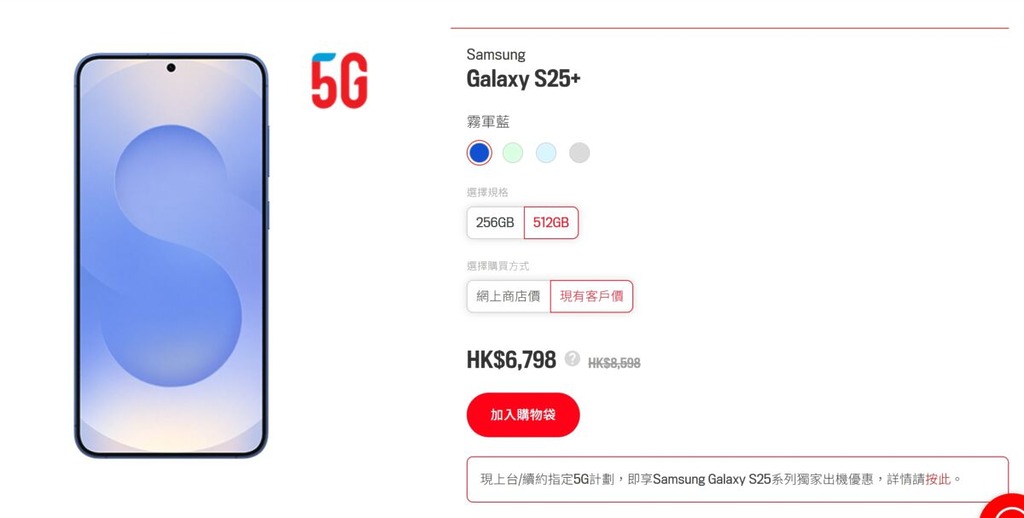Choose the mint green color swatch

(x=513, y=153)
